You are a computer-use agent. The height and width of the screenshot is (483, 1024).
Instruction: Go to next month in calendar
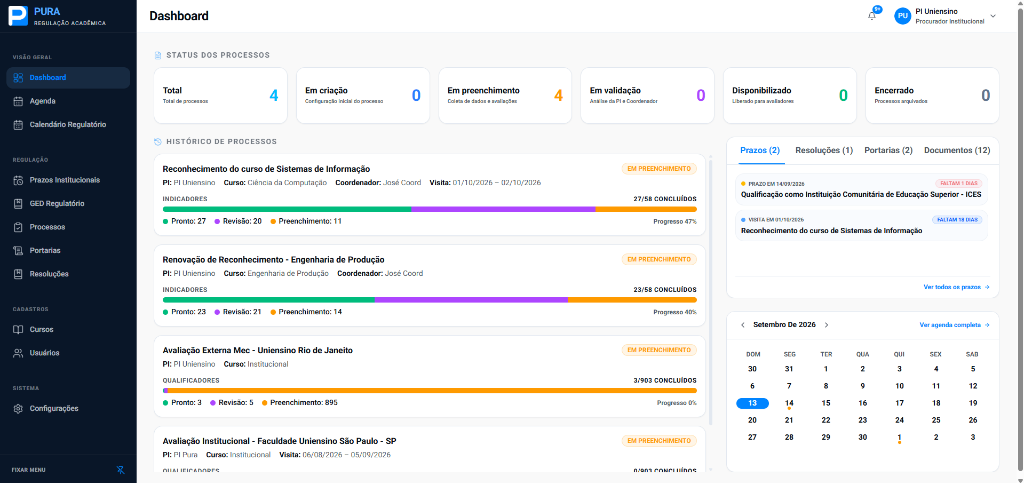826,325
